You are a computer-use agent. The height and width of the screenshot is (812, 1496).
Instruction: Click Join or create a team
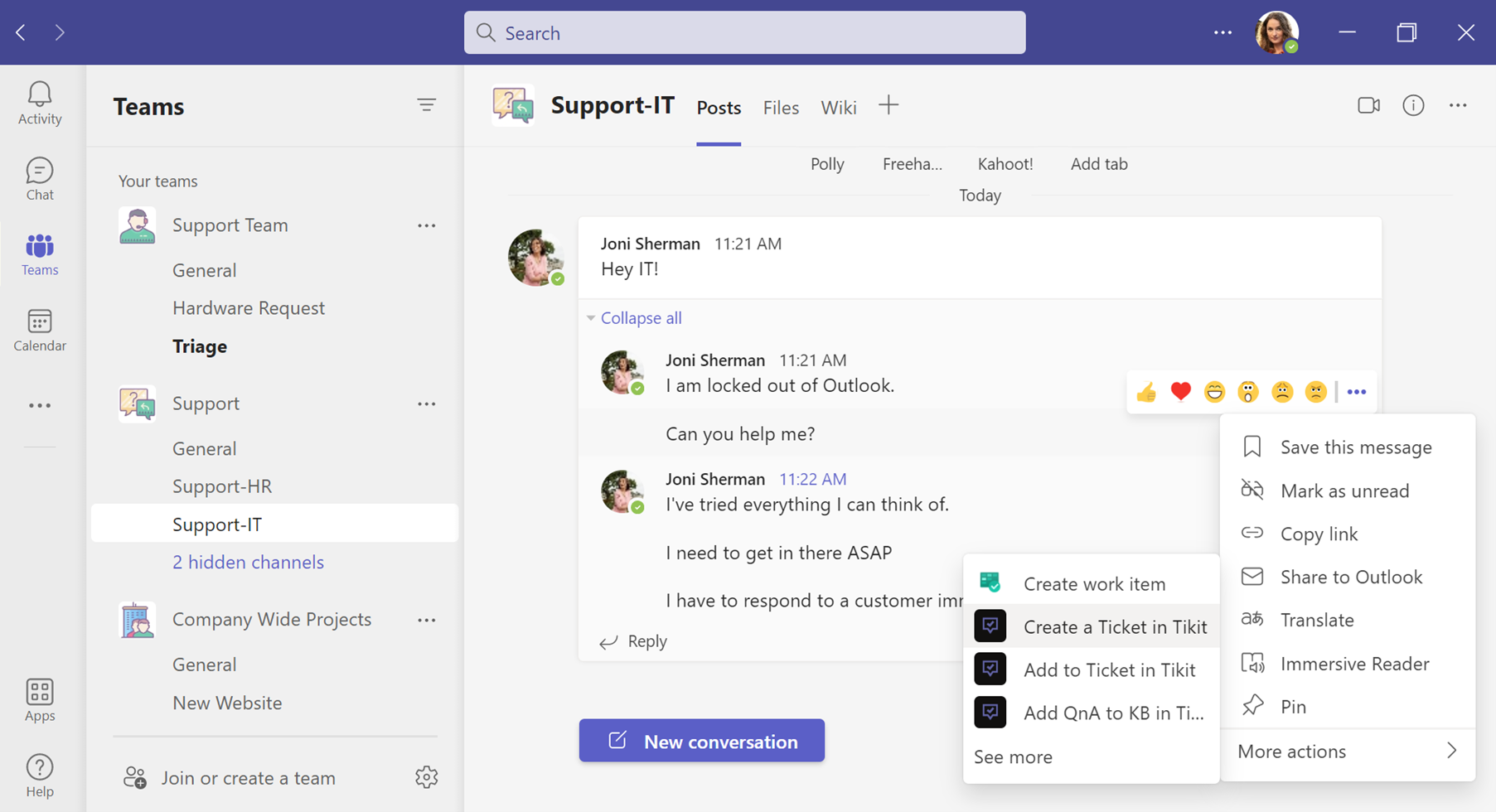pos(230,778)
